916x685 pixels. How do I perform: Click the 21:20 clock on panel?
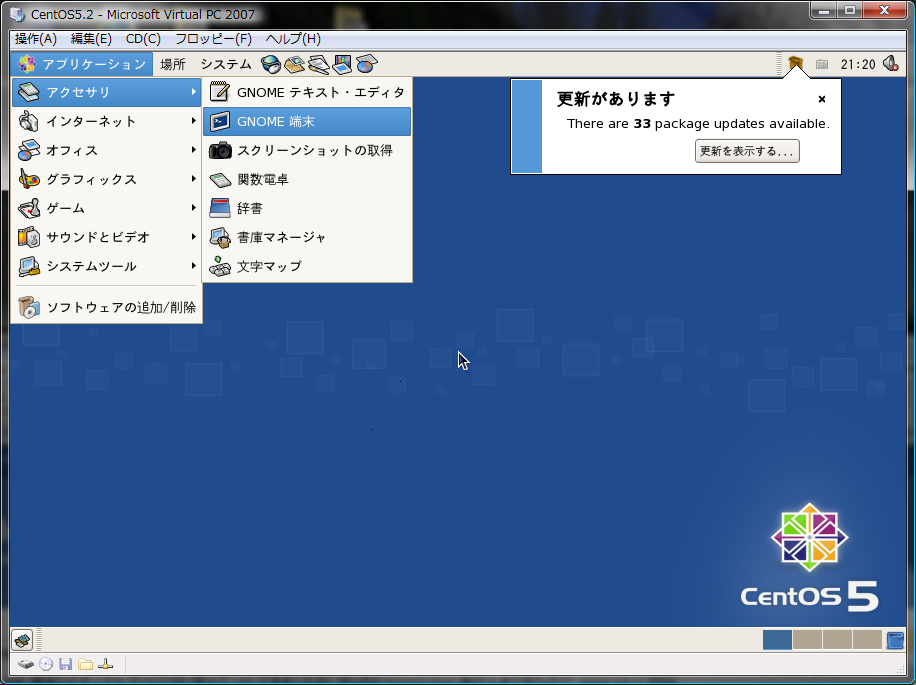(x=858, y=64)
